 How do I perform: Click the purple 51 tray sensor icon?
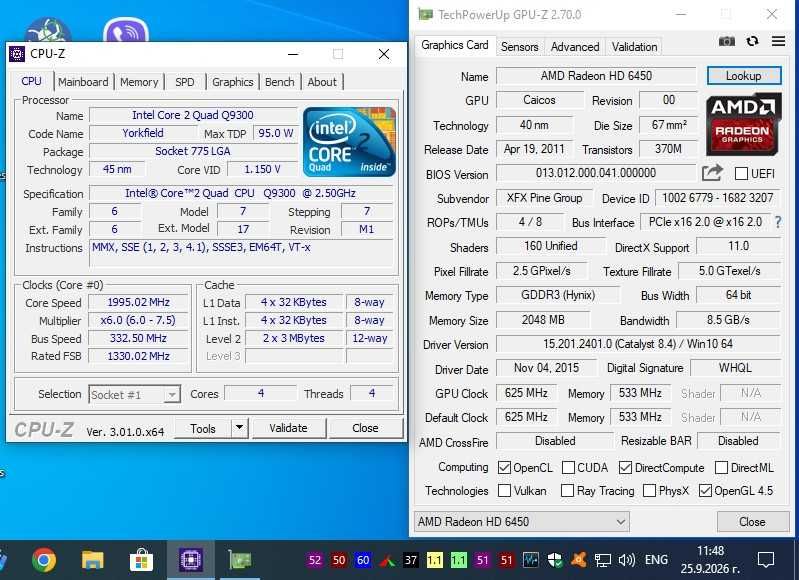[483, 561]
